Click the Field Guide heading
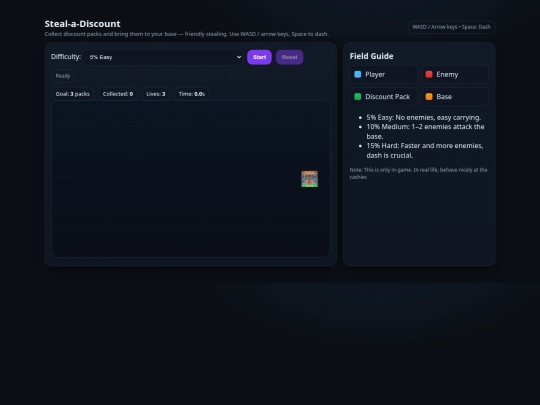540x405 pixels. (371, 56)
